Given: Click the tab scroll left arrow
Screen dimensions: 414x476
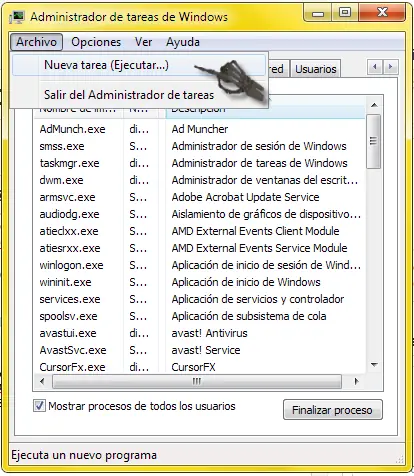Looking at the screenshot, I should point(375,67).
